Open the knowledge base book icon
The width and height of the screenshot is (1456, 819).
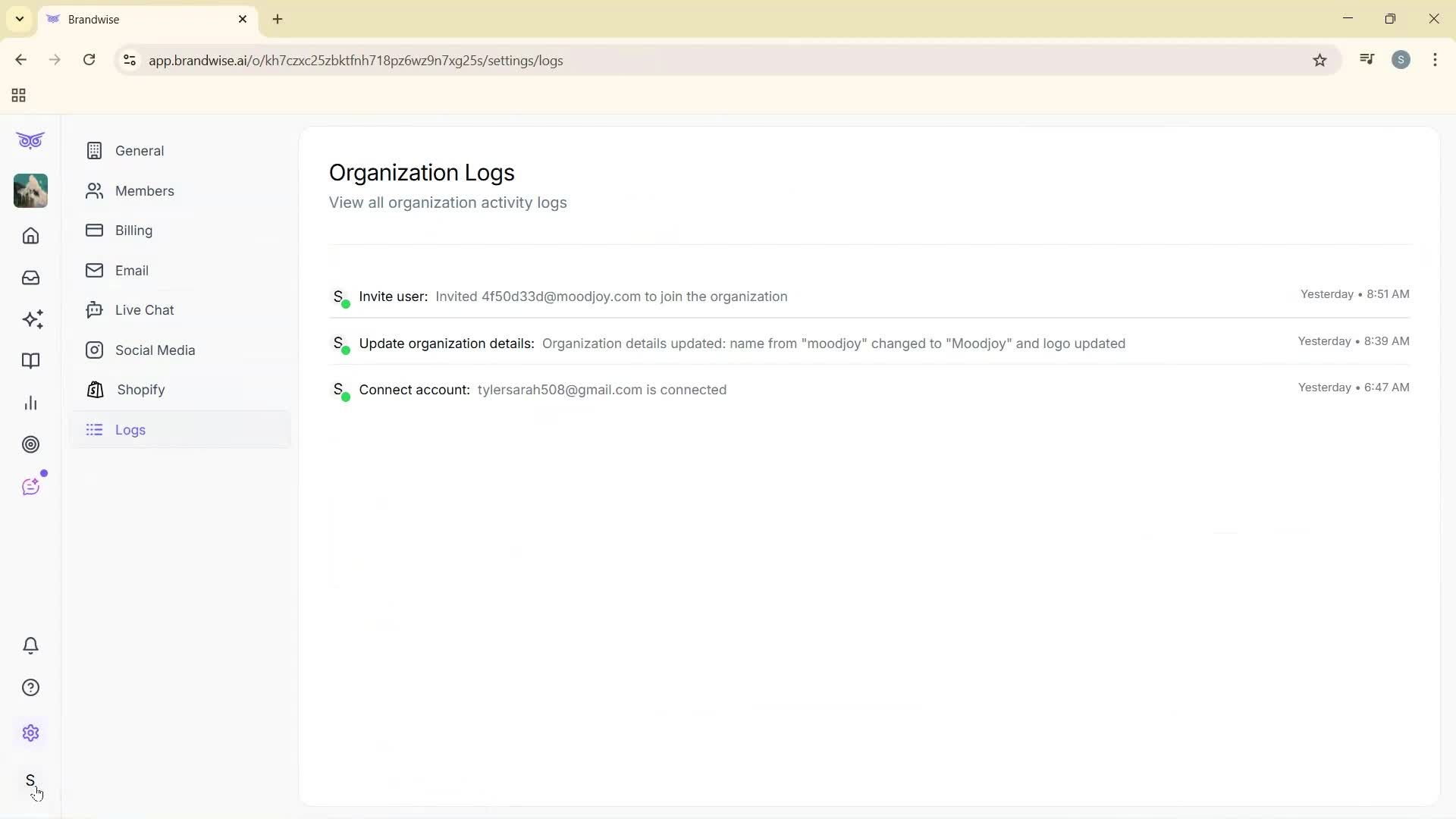[30, 361]
